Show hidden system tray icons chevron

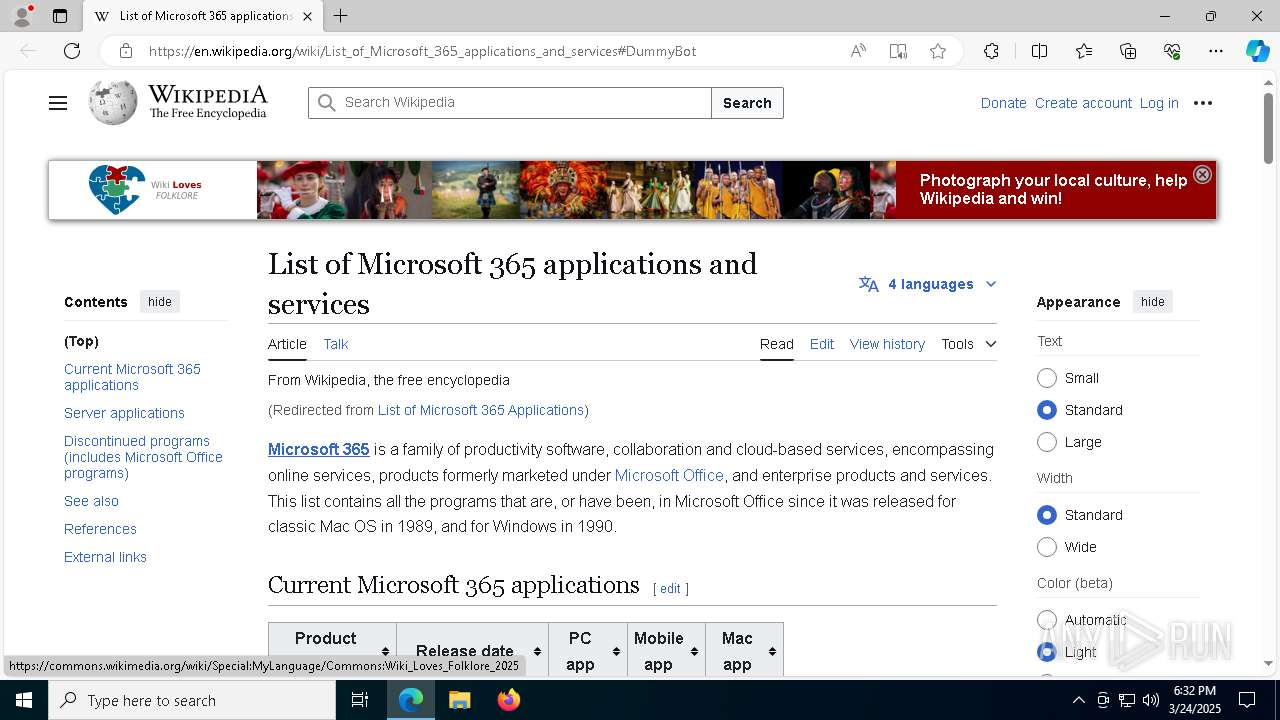1078,700
